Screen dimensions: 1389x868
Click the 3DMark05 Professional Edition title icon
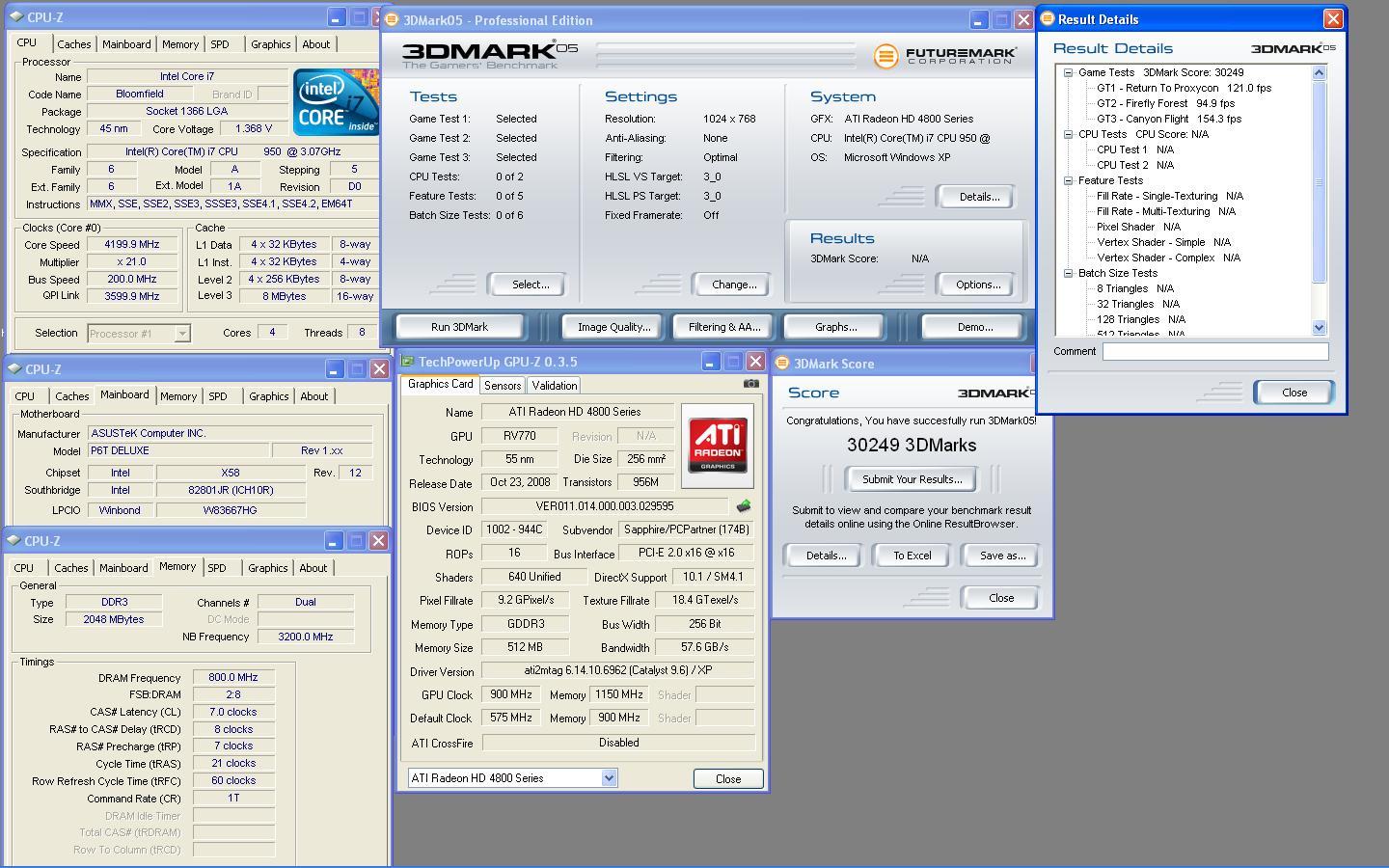[x=392, y=19]
